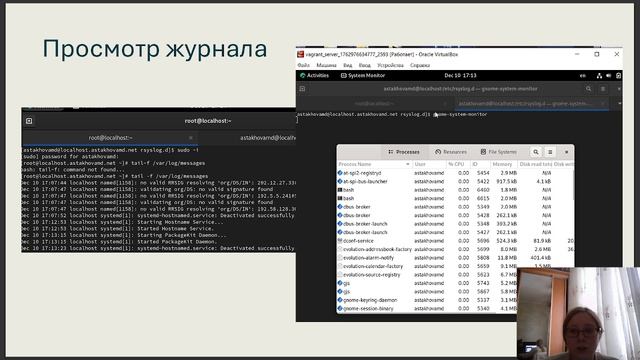Click the network status icon in top bar

(599, 76)
